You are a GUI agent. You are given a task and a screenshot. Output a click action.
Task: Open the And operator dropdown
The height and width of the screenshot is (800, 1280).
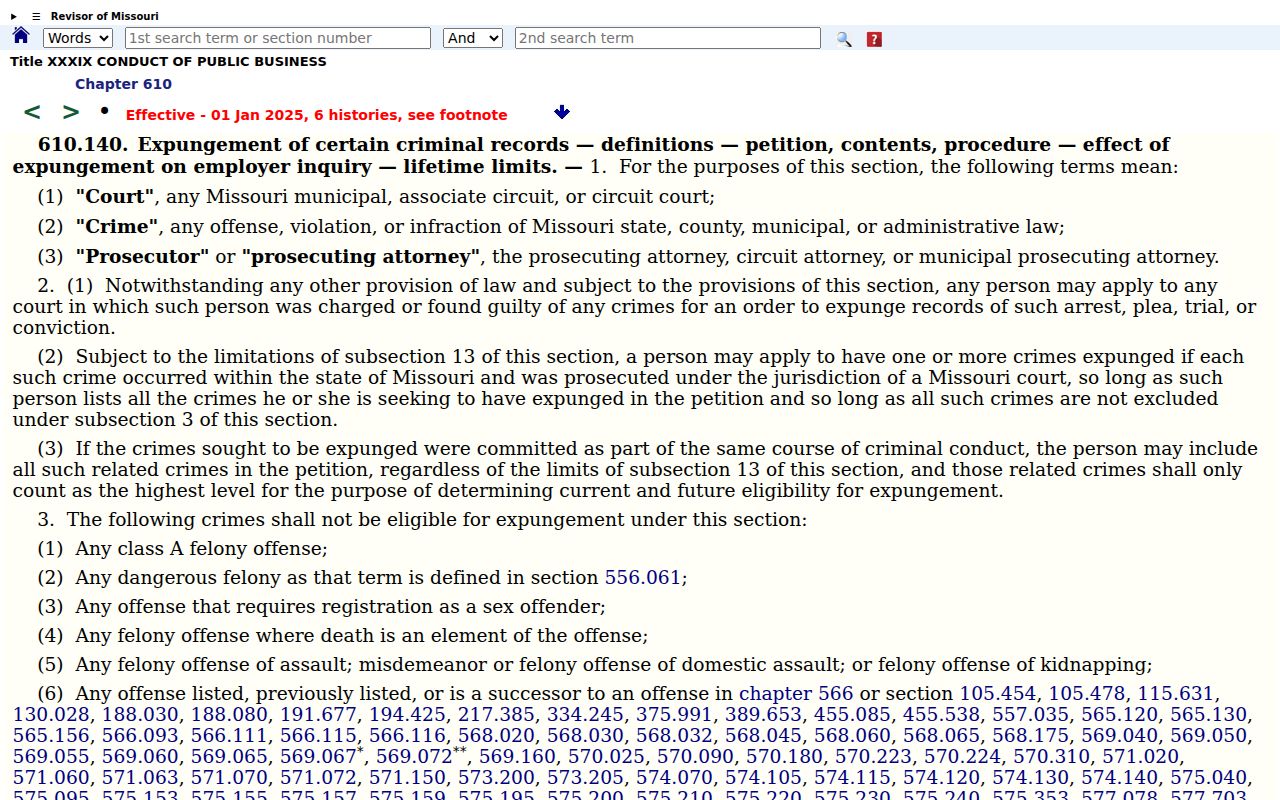[473, 38]
